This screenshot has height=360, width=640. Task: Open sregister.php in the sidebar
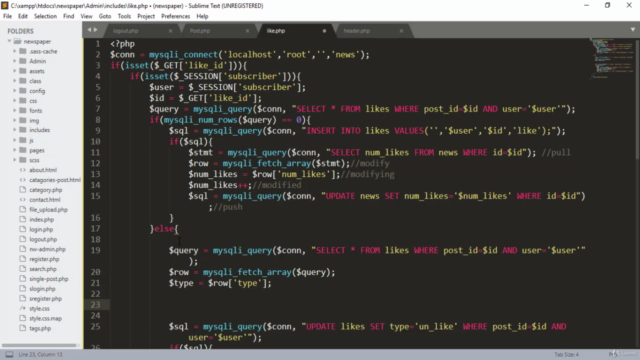coord(46,299)
